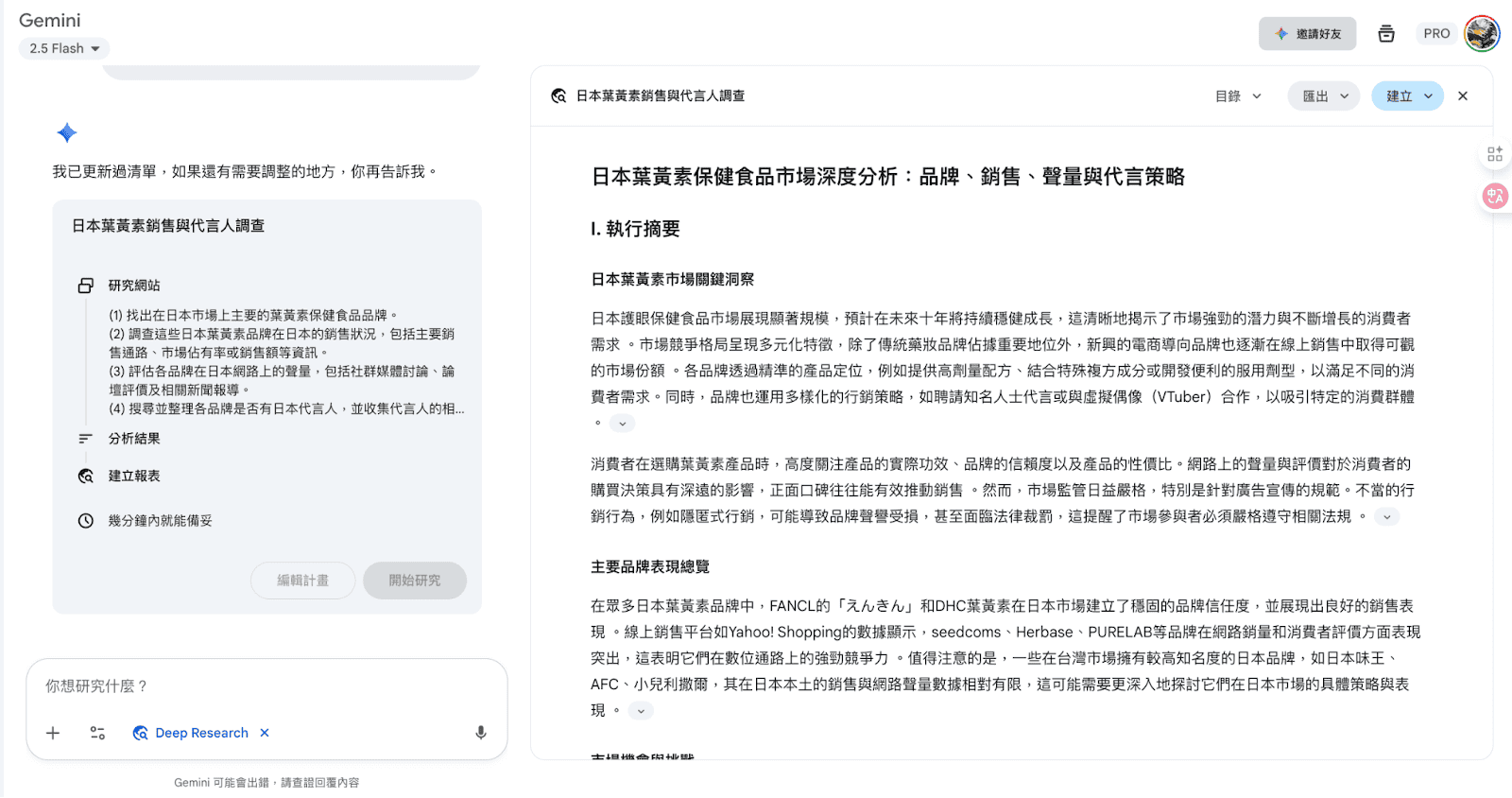
Task: Click the Gemini 可能會出錯 disclaimer text
Action: click(x=266, y=783)
